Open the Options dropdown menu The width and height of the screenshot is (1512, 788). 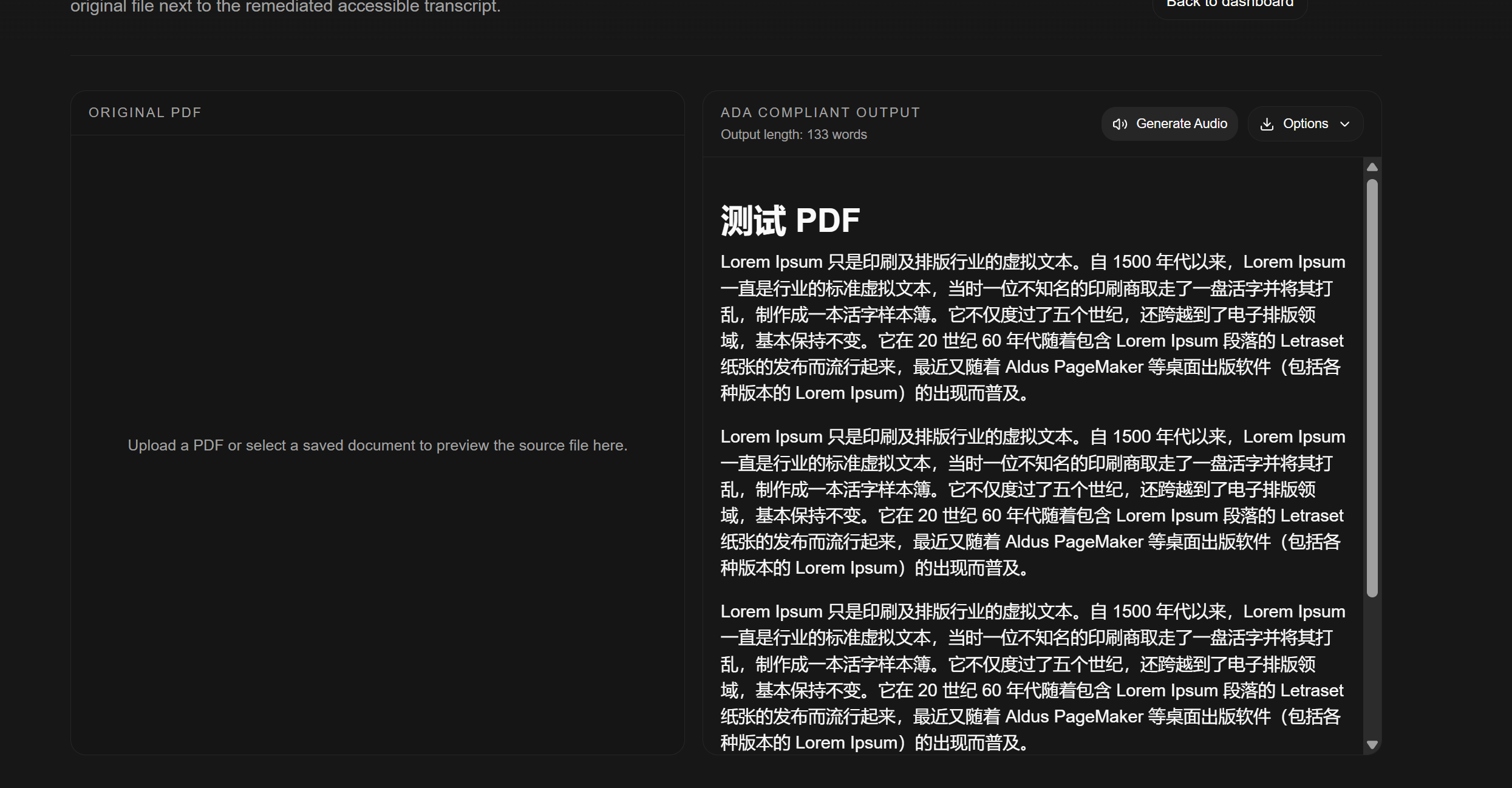[1305, 124]
